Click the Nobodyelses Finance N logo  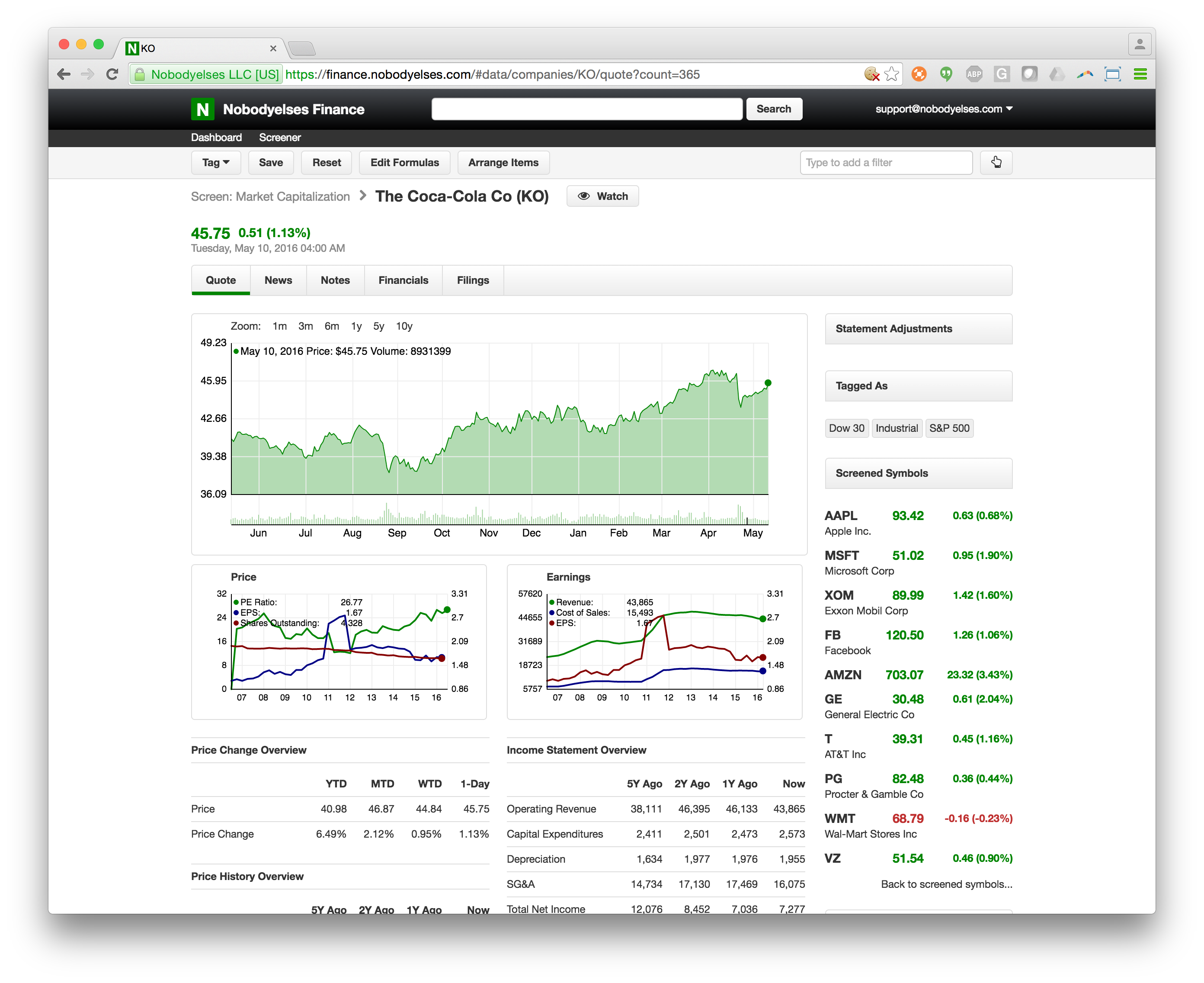[203, 109]
